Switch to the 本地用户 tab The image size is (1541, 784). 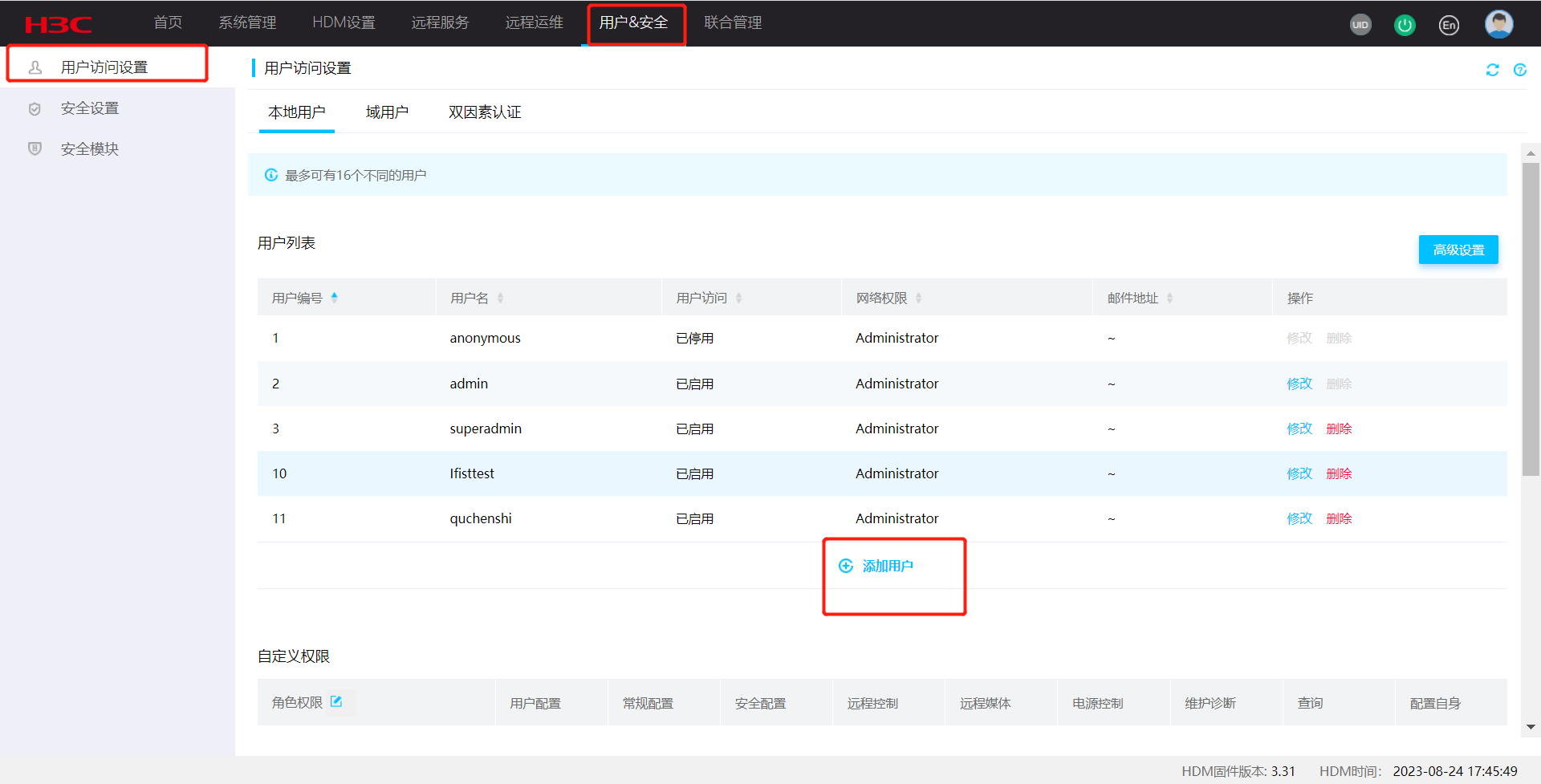297,112
